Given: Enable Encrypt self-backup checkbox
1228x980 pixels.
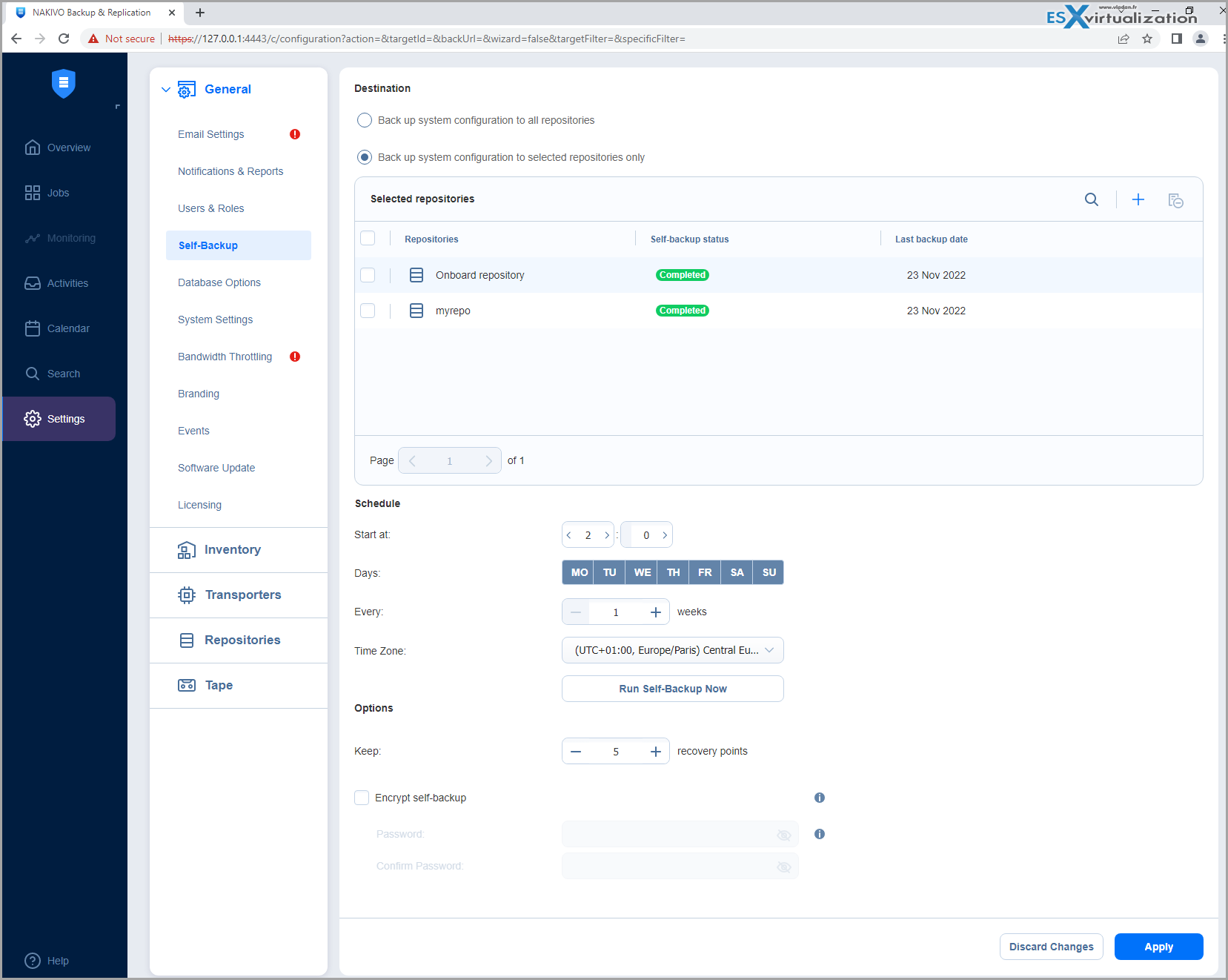Looking at the screenshot, I should pos(362,798).
